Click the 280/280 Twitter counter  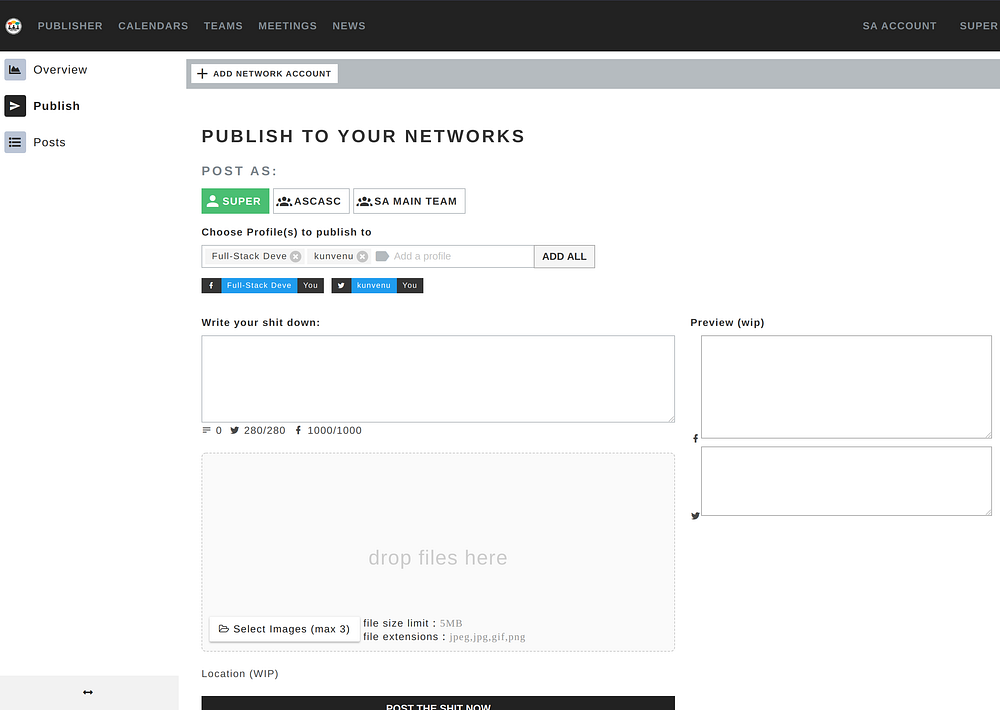point(265,431)
